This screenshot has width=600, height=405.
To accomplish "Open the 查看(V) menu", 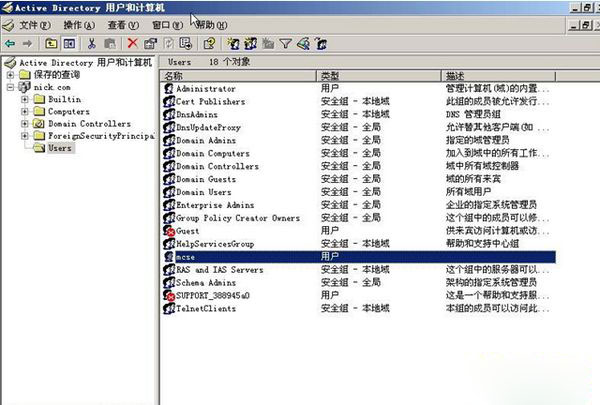I will [x=123, y=25].
